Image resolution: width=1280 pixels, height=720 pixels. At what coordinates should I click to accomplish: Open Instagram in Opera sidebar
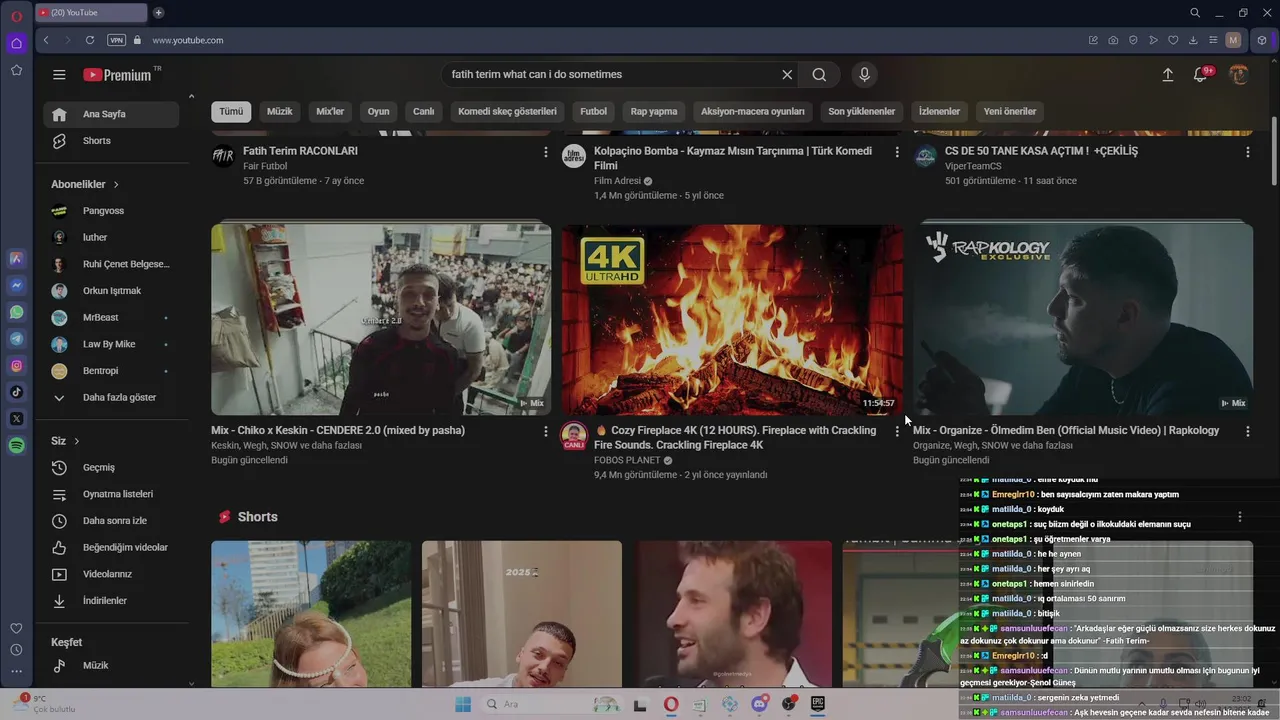pyautogui.click(x=16, y=366)
